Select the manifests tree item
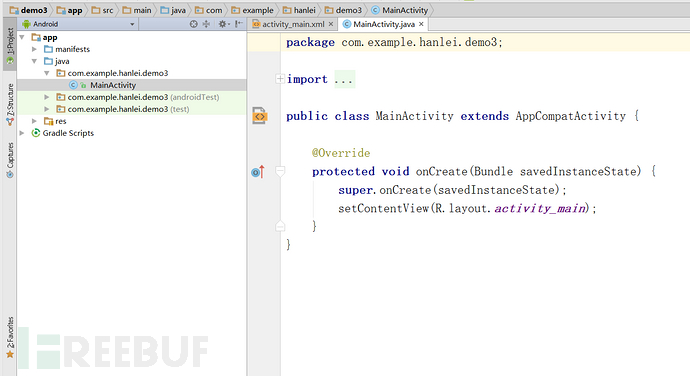 73,49
